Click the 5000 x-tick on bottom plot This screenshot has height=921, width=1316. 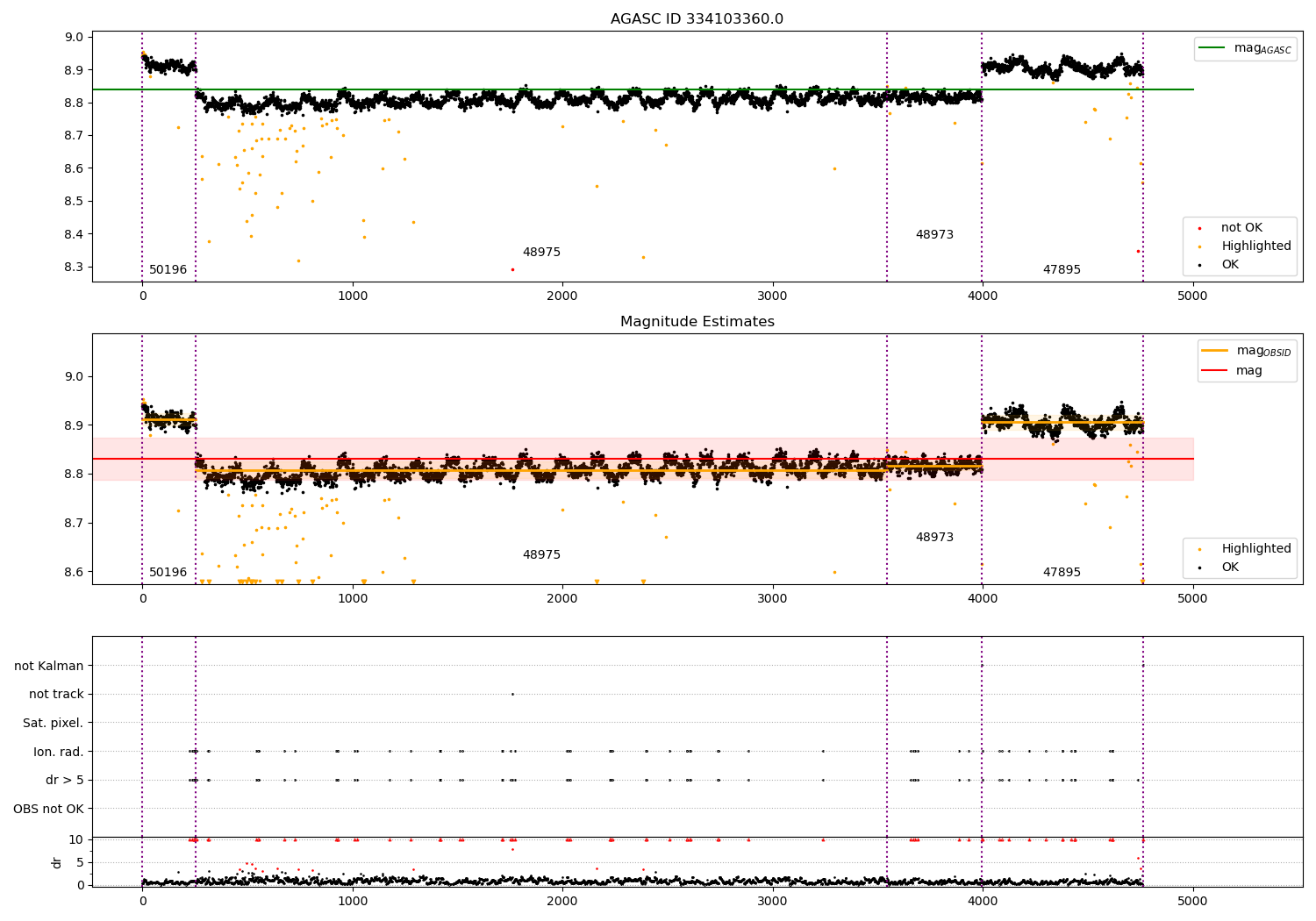(1192, 901)
